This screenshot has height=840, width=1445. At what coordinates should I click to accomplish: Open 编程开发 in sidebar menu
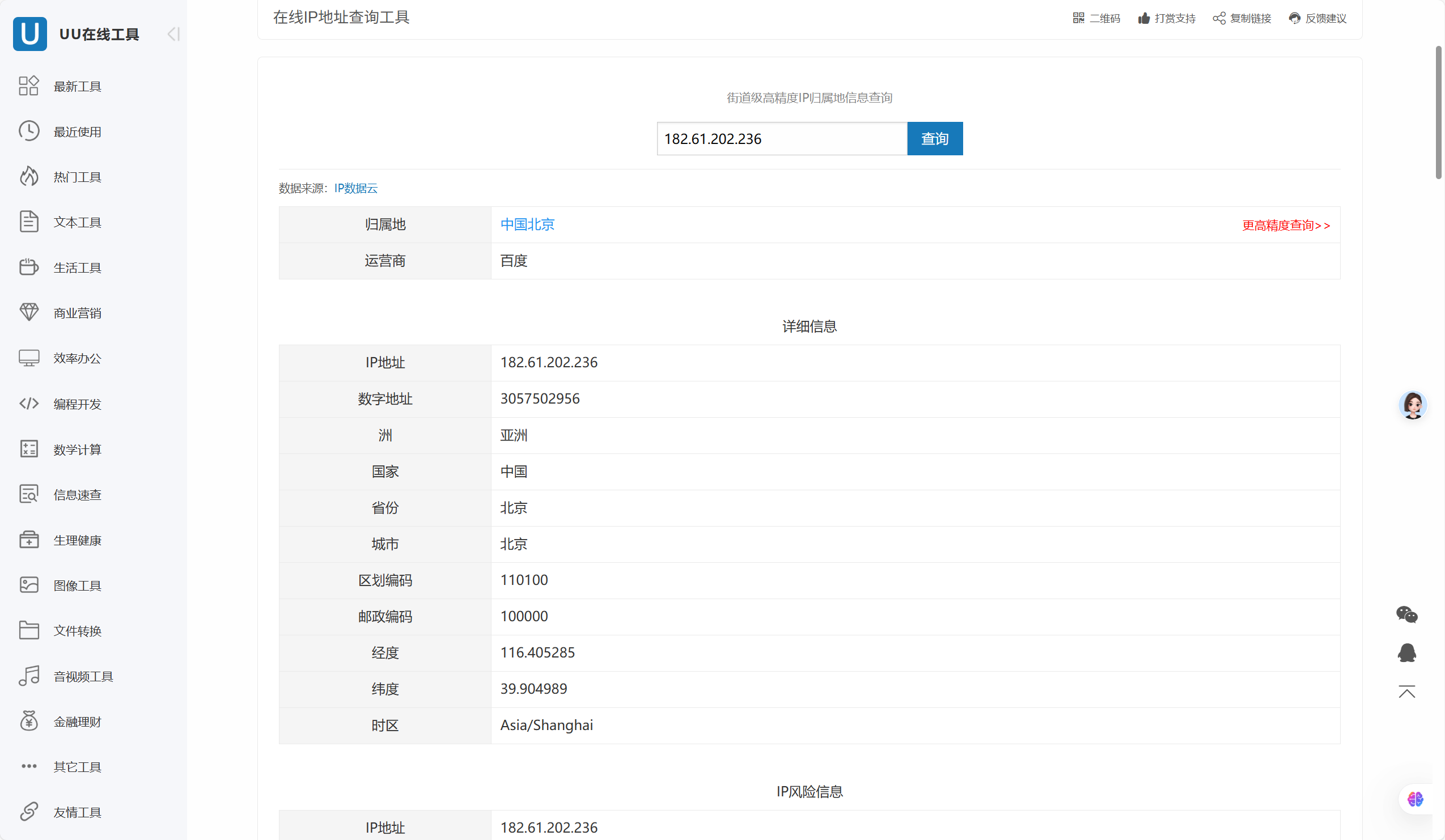tap(78, 404)
